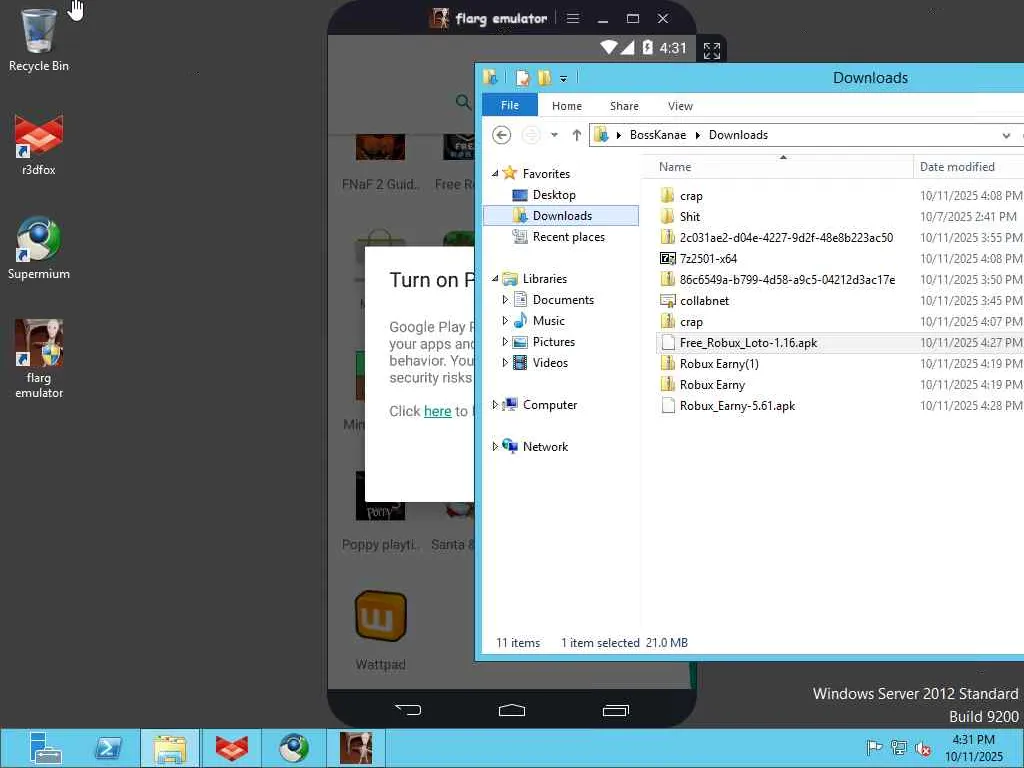Click the network tray icon
This screenshot has height=768, width=1024.
tap(899, 748)
